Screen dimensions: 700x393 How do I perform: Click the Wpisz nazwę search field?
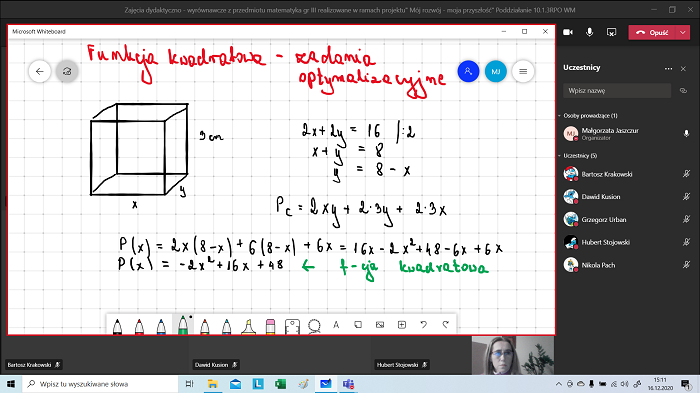tap(617, 91)
